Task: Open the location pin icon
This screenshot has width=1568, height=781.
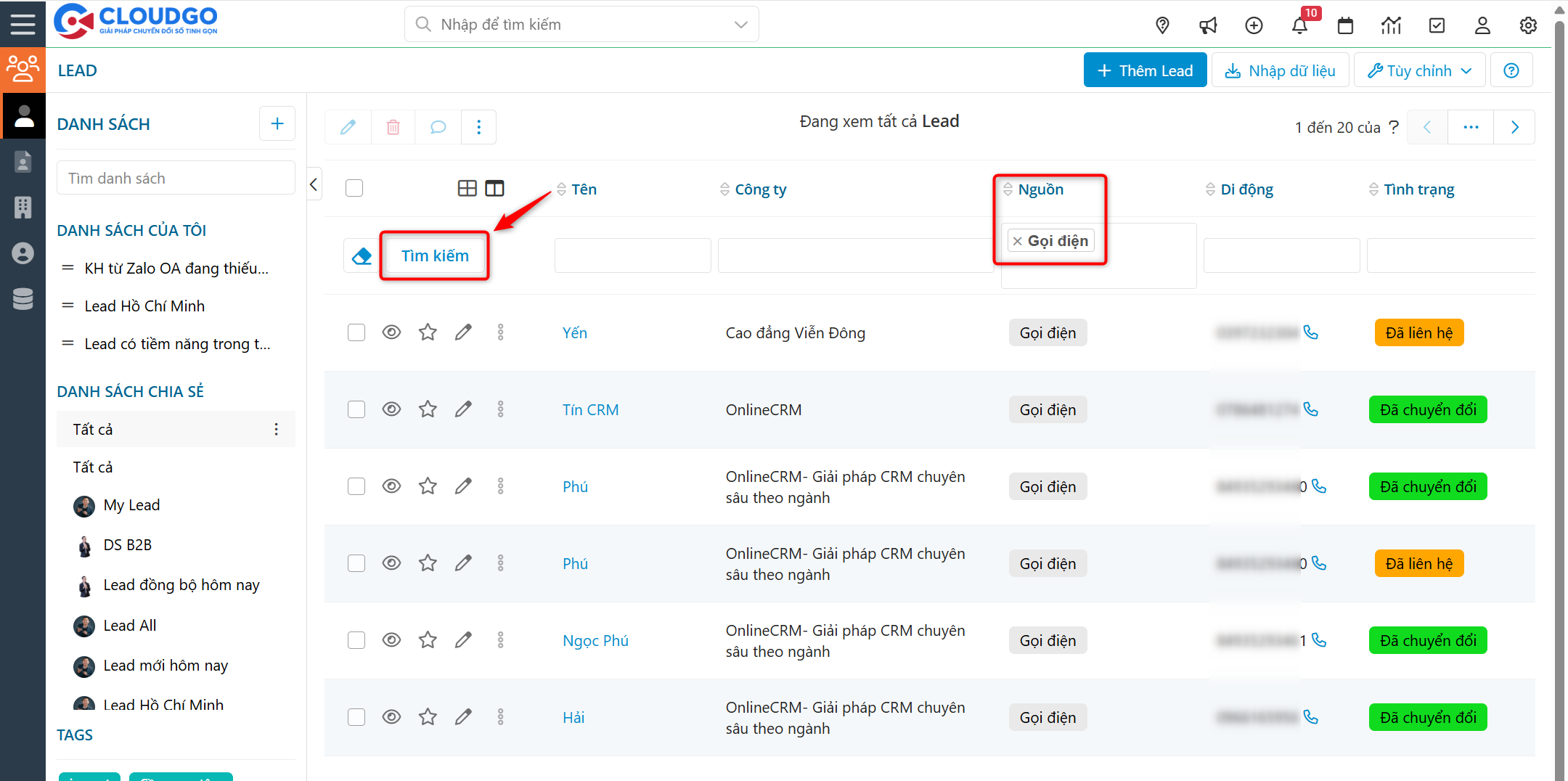Action: [x=1162, y=26]
